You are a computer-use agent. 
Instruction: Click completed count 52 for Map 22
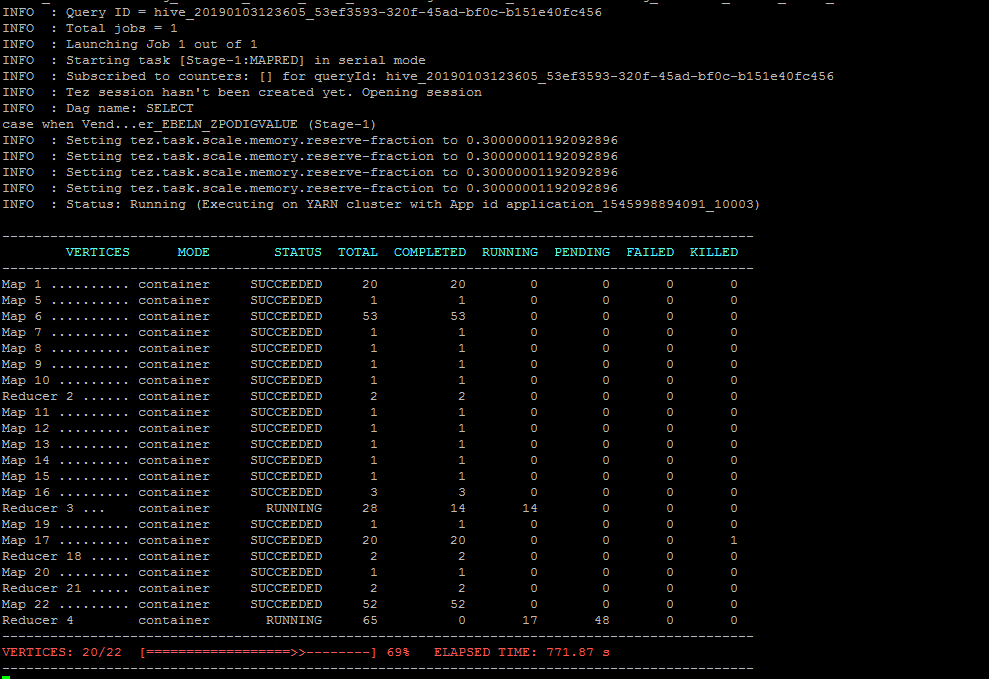point(458,605)
